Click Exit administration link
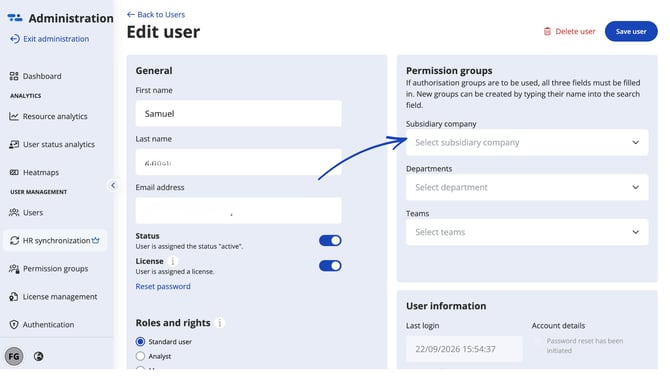This screenshot has height=376, width=670. tap(56, 39)
